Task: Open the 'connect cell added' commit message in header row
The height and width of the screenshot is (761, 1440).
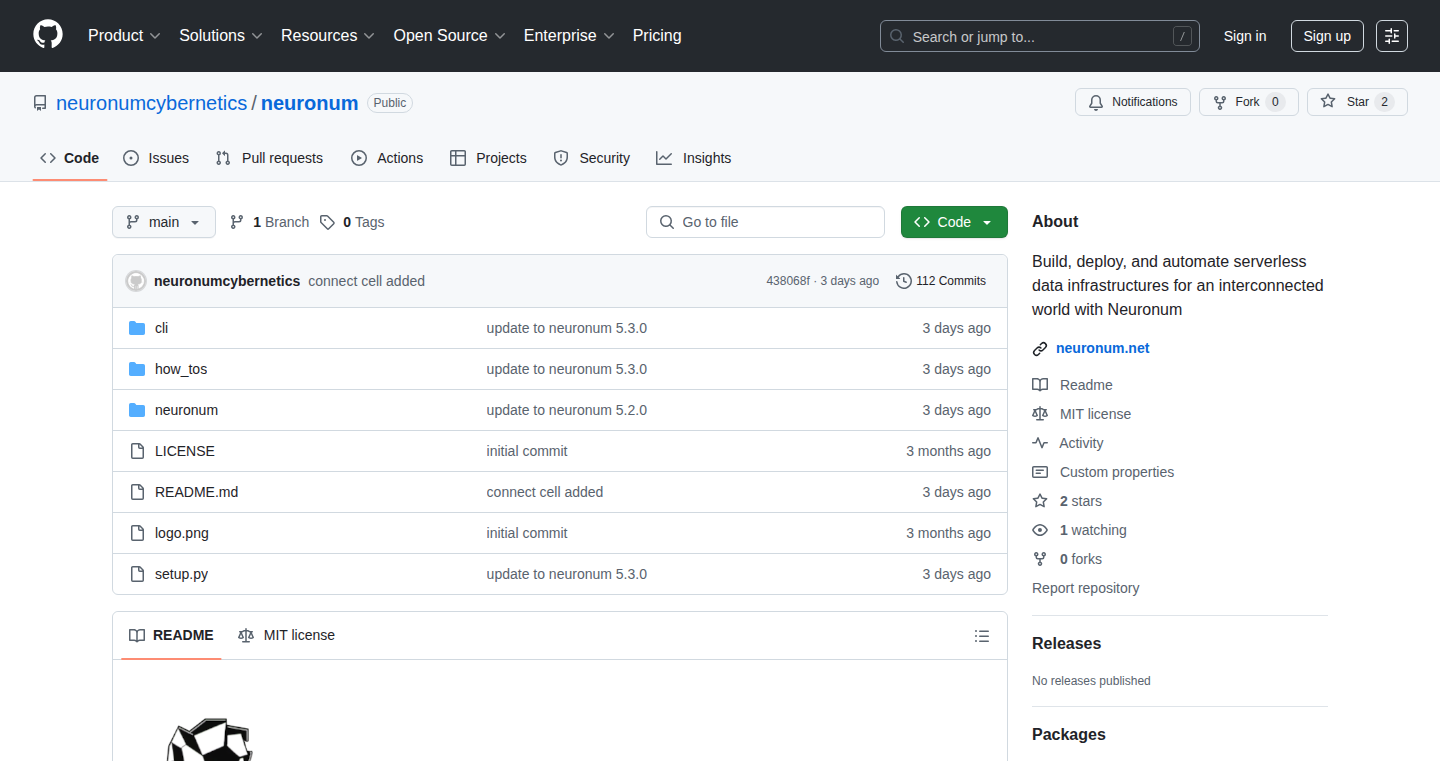Action: pyautogui.click(x=367, y=281)
